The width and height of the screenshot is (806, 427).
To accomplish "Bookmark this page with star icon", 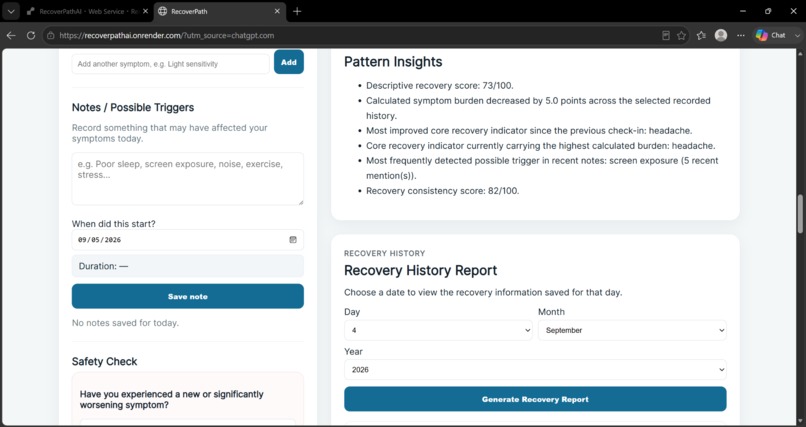I will pos(682,35).
